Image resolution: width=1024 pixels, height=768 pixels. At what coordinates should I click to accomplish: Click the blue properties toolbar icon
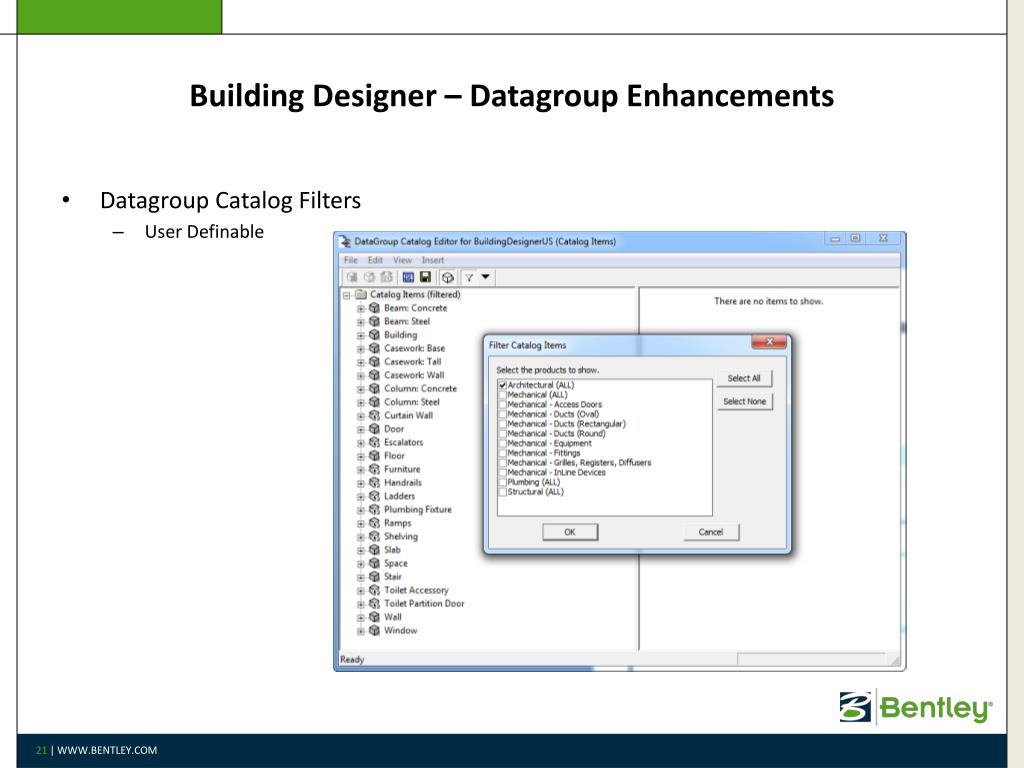(408, 278)
